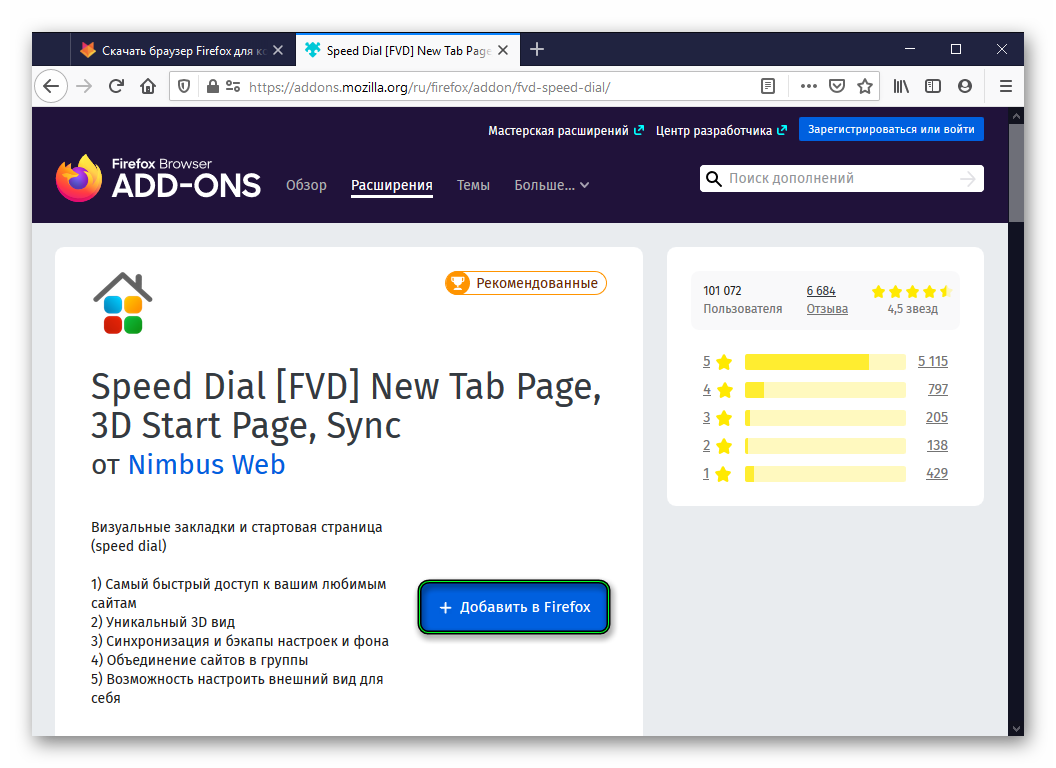Close the Speed Dial [FVD] tab

tap(503, 51)
